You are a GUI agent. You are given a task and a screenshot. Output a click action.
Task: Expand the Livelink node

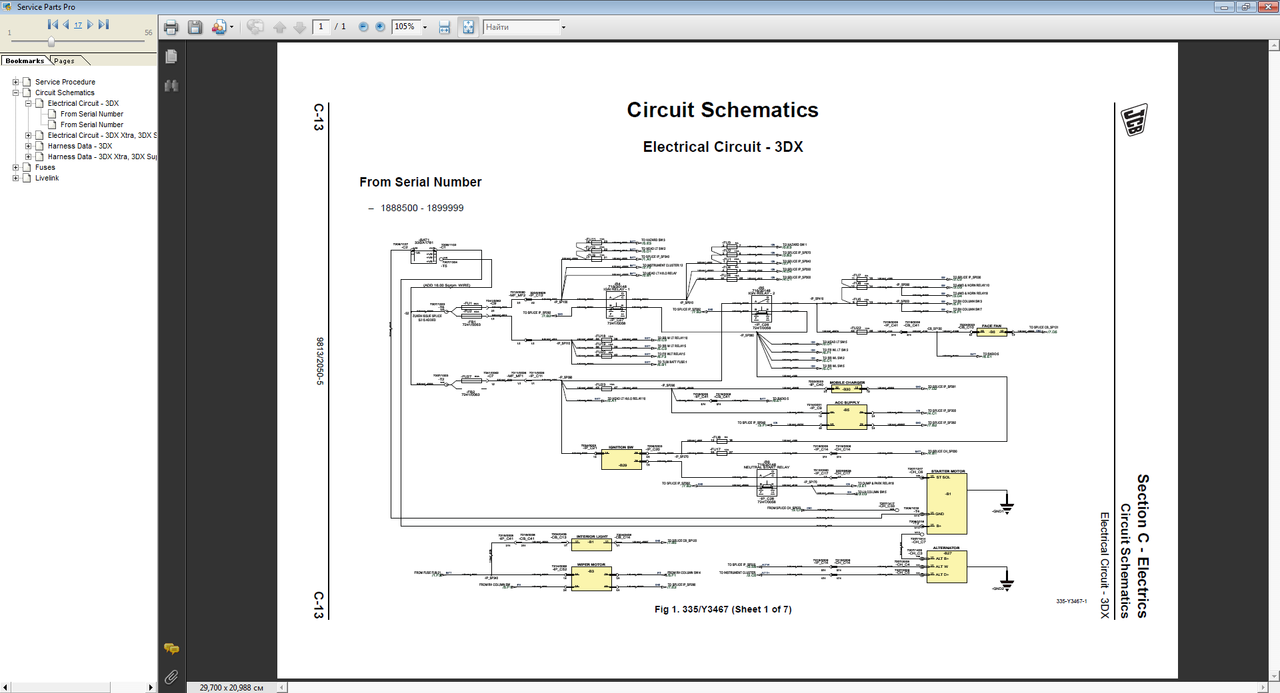click(x=15, y=178)
